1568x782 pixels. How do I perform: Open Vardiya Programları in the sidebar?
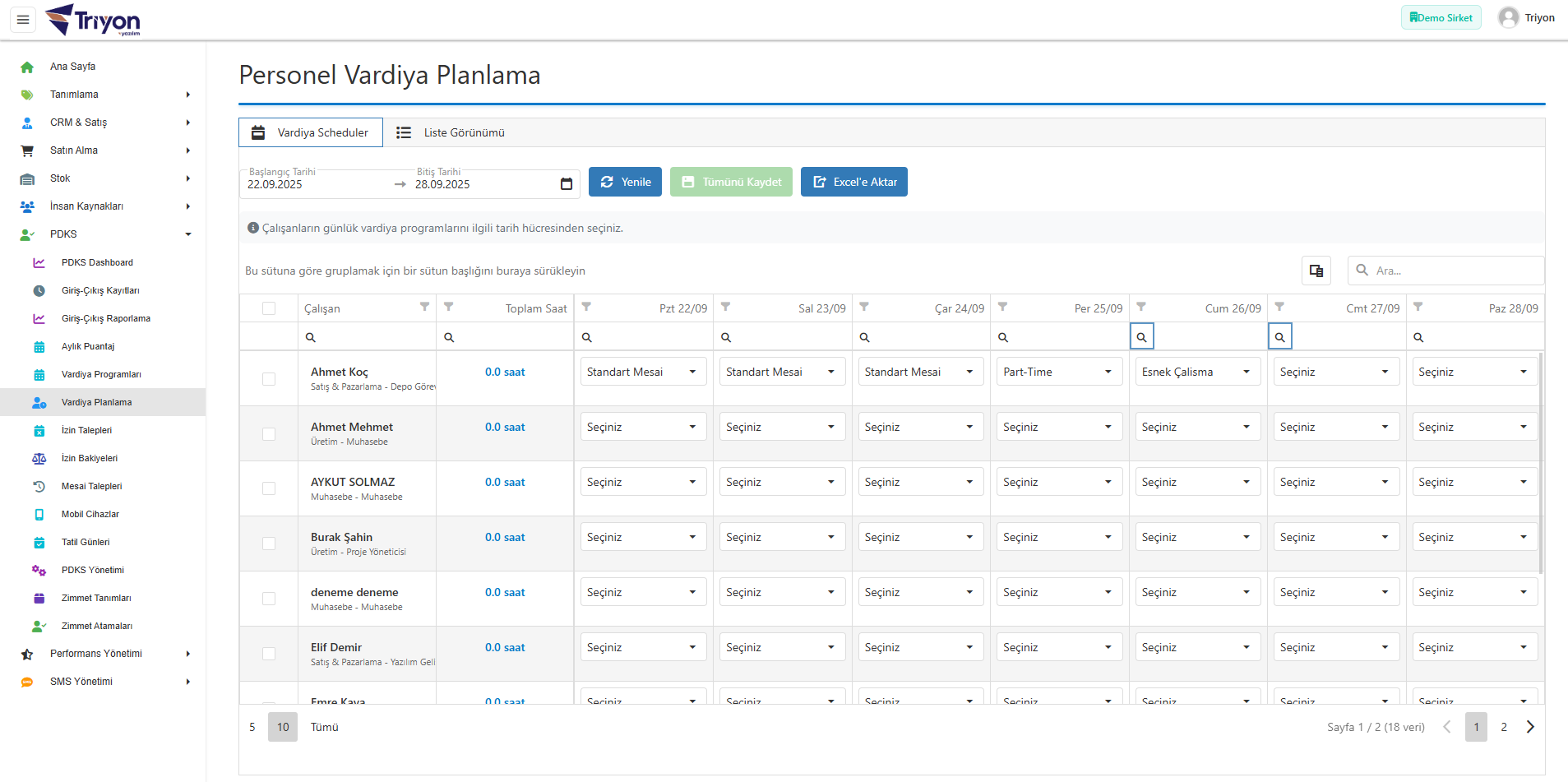pyautogui.click(x=101, y=374)
